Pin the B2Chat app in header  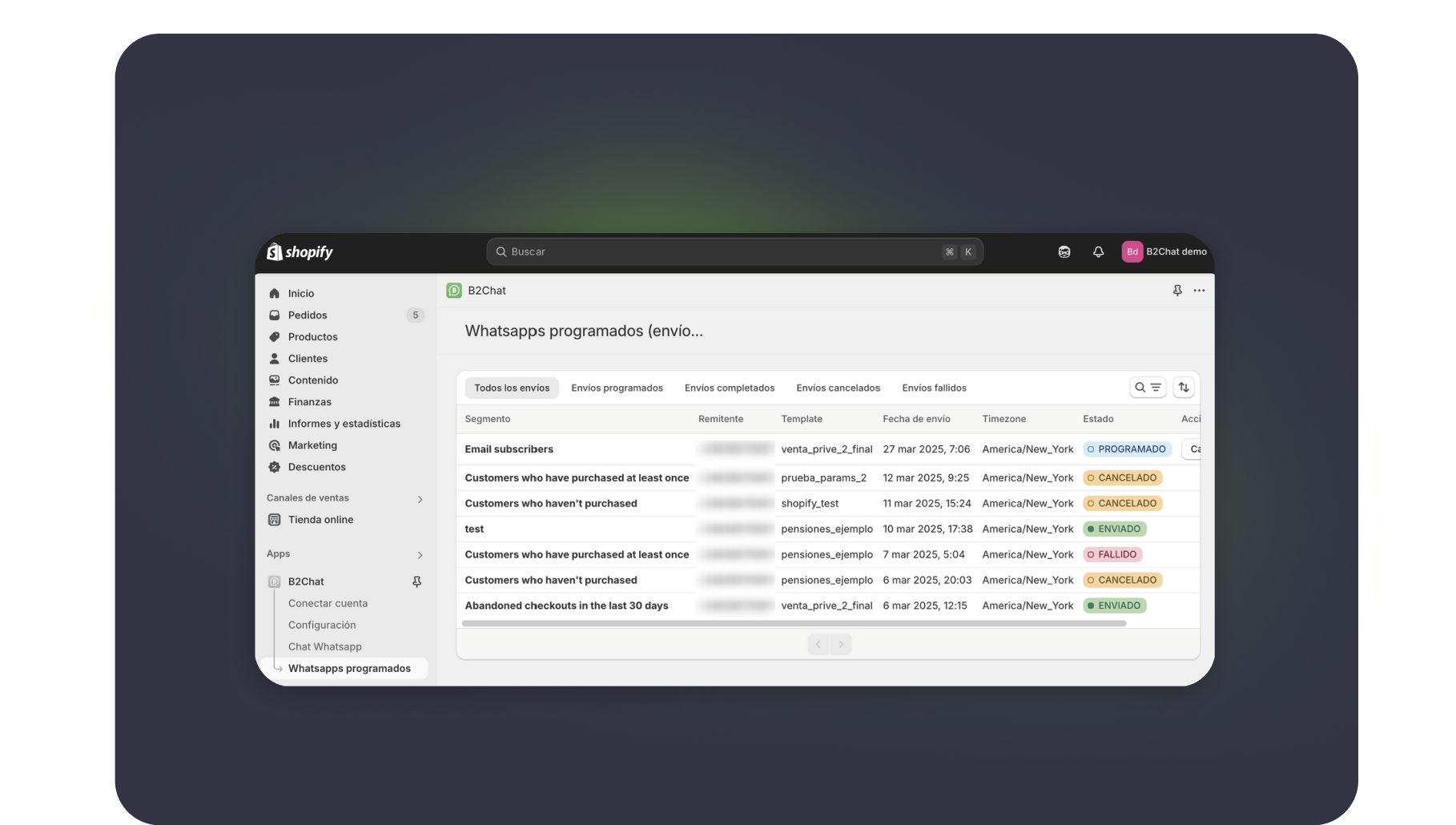tap(1176, 291)
